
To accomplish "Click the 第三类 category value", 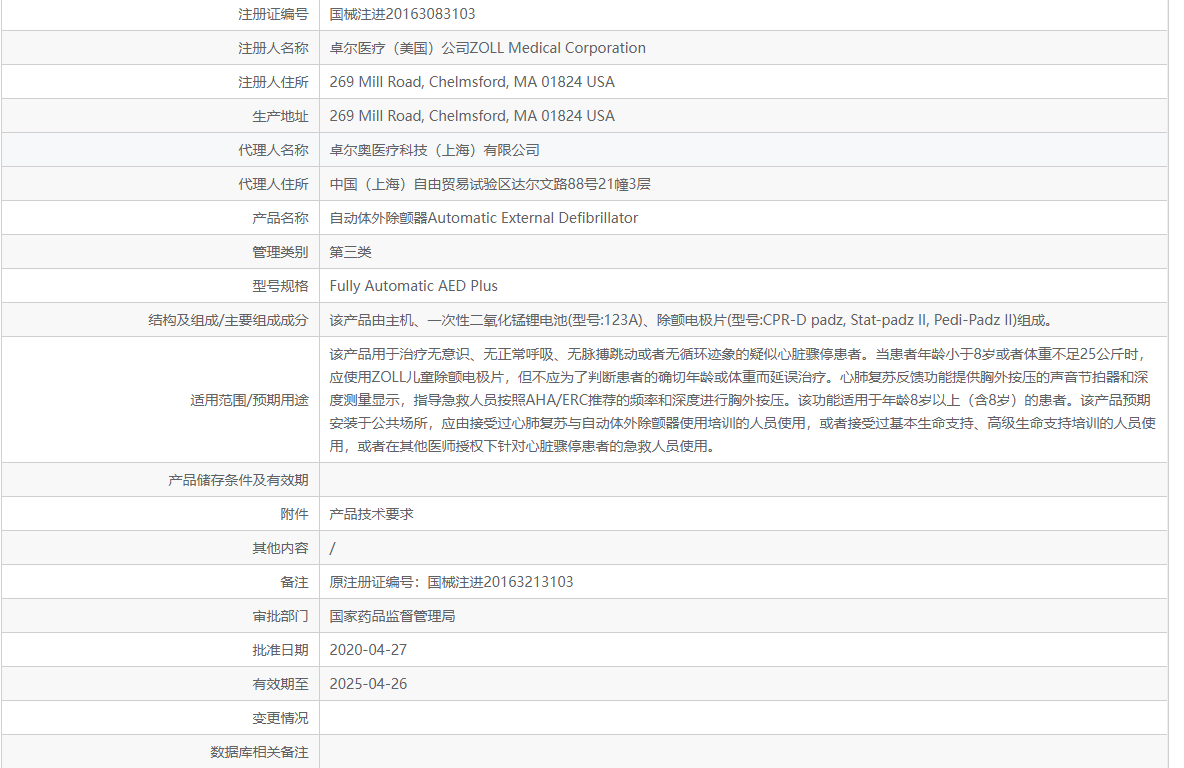I will click(x=350, y=252).
